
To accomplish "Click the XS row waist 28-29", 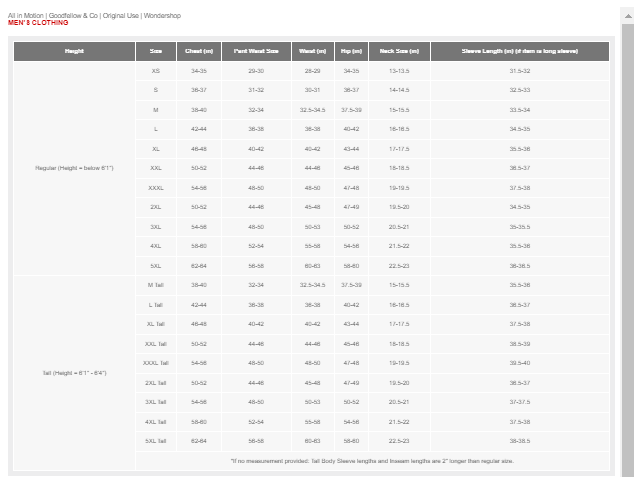I will click(313, 71).
